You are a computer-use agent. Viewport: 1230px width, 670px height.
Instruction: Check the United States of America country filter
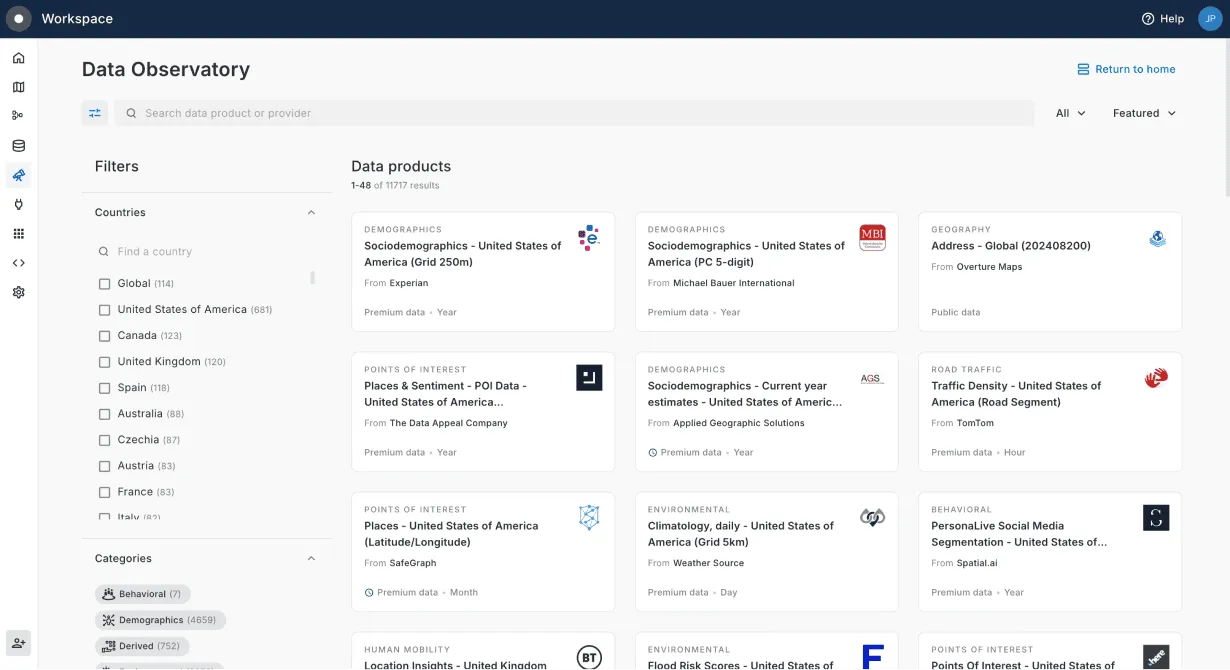104,309
